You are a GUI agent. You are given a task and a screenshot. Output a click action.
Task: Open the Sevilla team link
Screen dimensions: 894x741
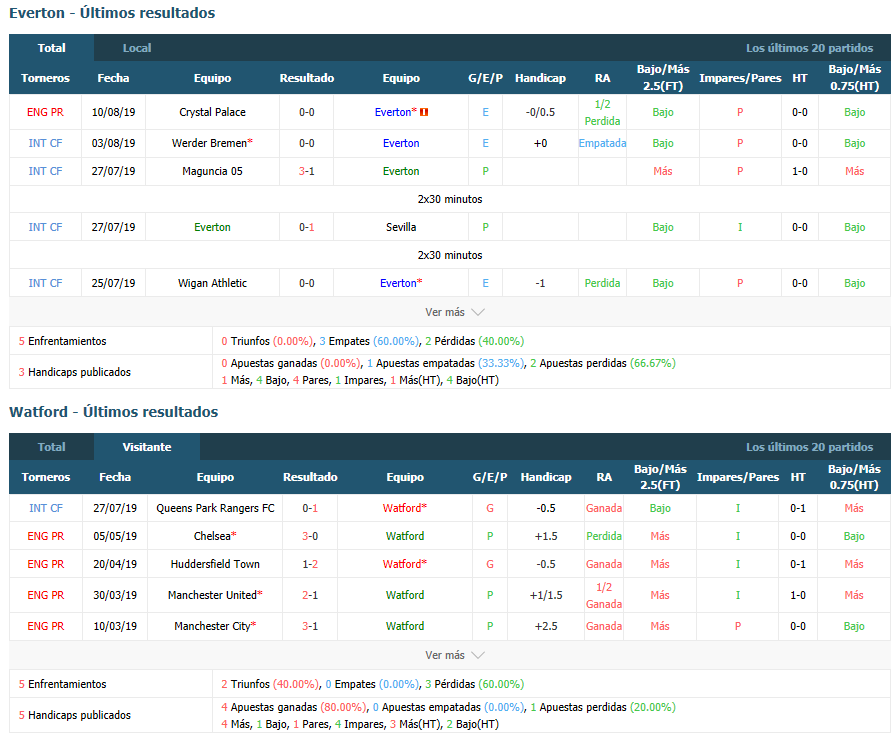coord(401,227)
